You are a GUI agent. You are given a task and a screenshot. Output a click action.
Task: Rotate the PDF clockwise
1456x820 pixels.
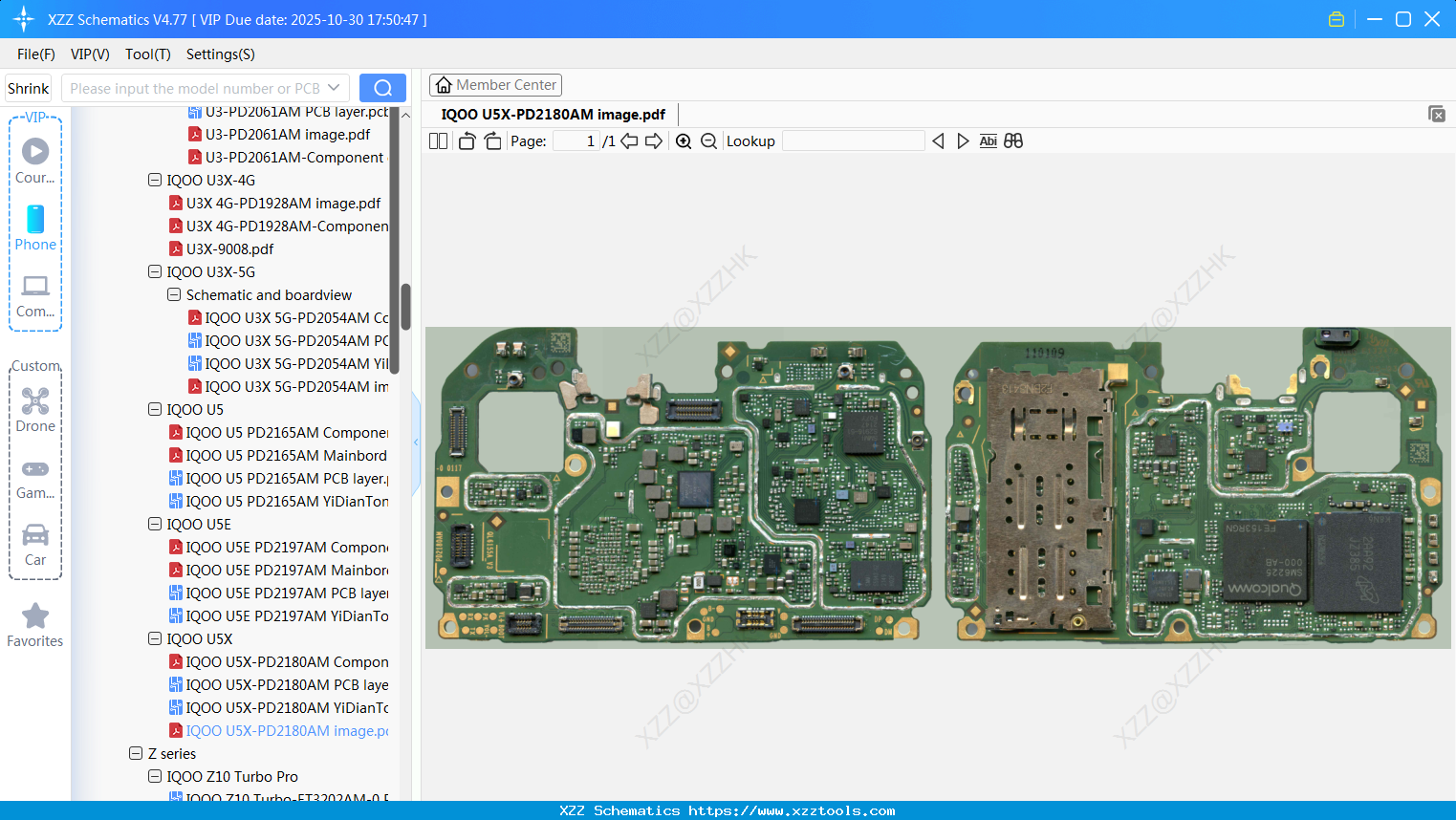click(x=492, y=140)
